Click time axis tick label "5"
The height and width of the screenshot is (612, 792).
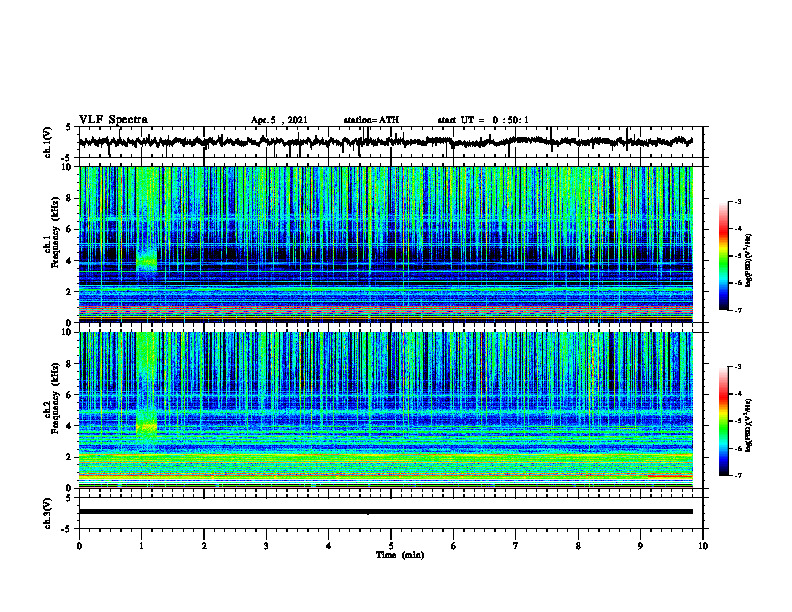point(391,546)
